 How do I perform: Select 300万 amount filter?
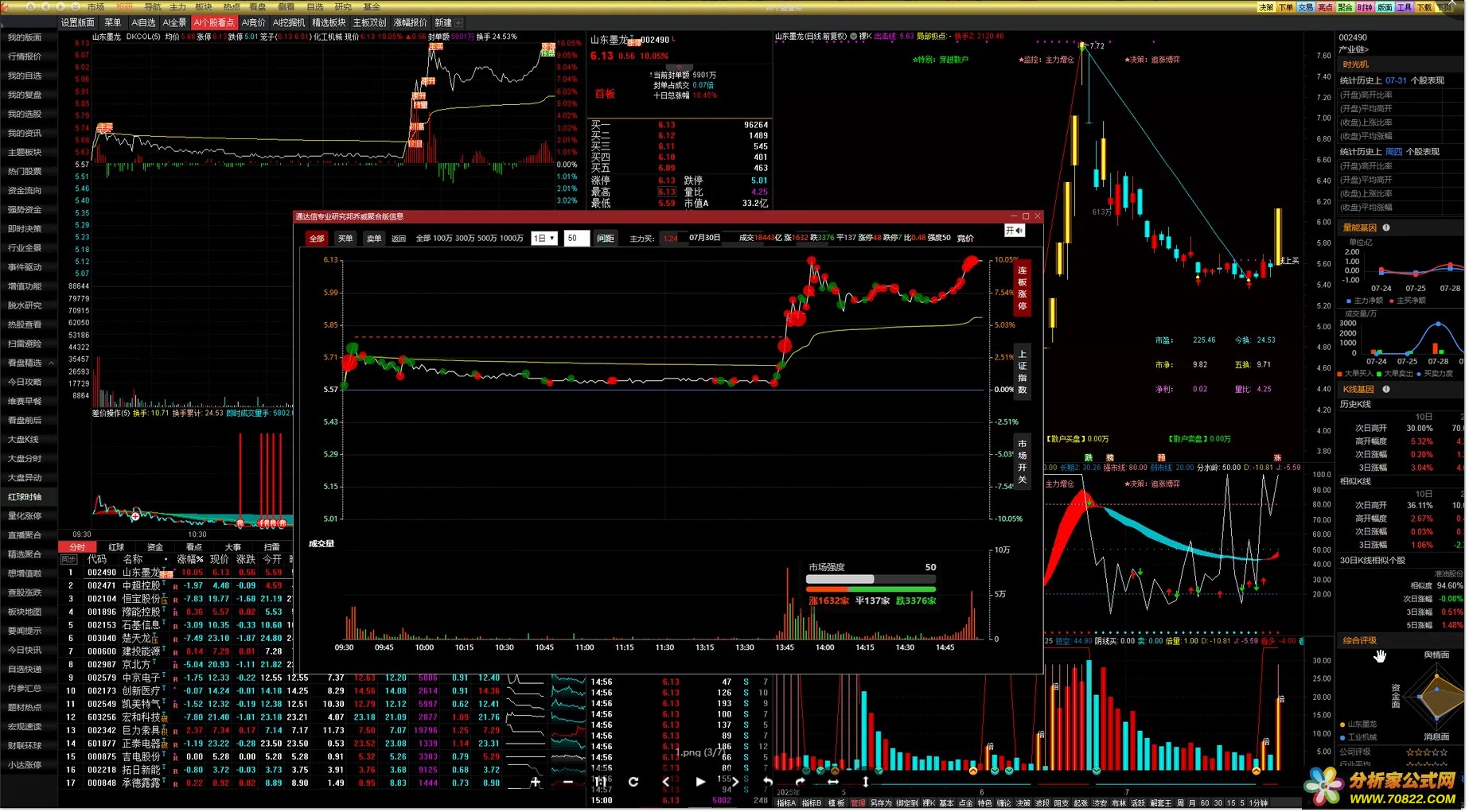pyautogui.click(x=466, y=239)
